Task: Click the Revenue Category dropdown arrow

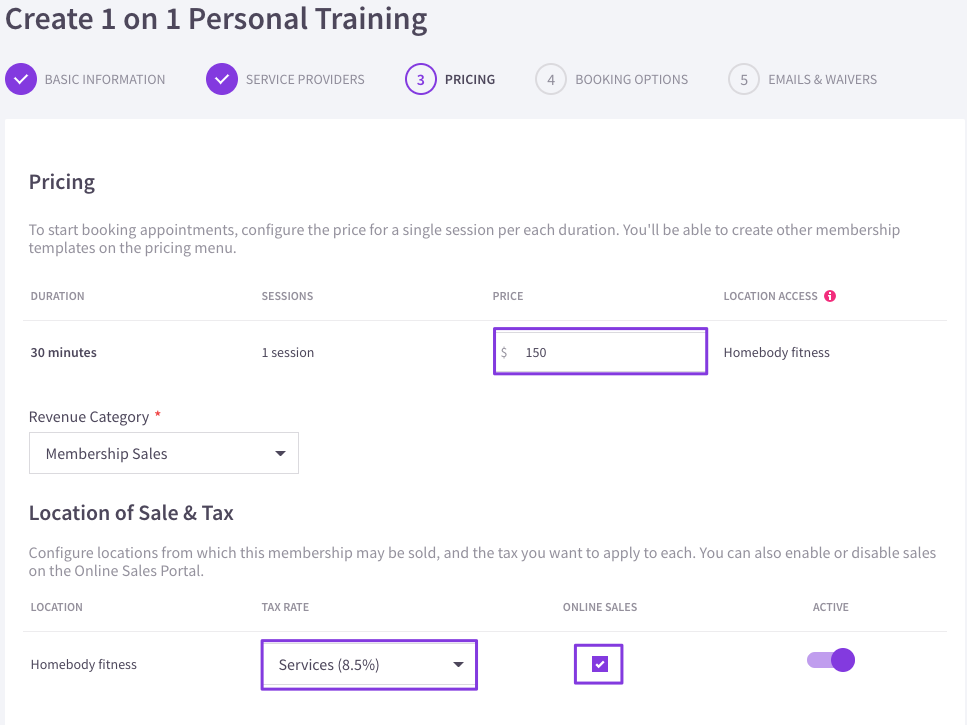Action: tap(281, 454)
